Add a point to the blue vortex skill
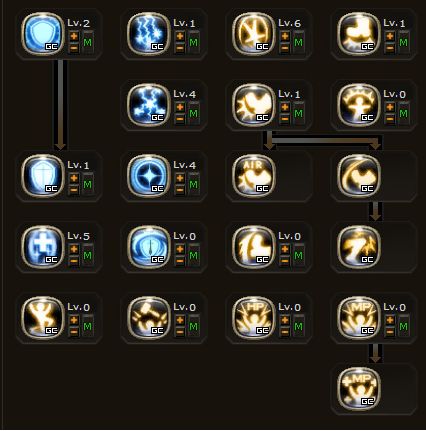 point(180,249)
